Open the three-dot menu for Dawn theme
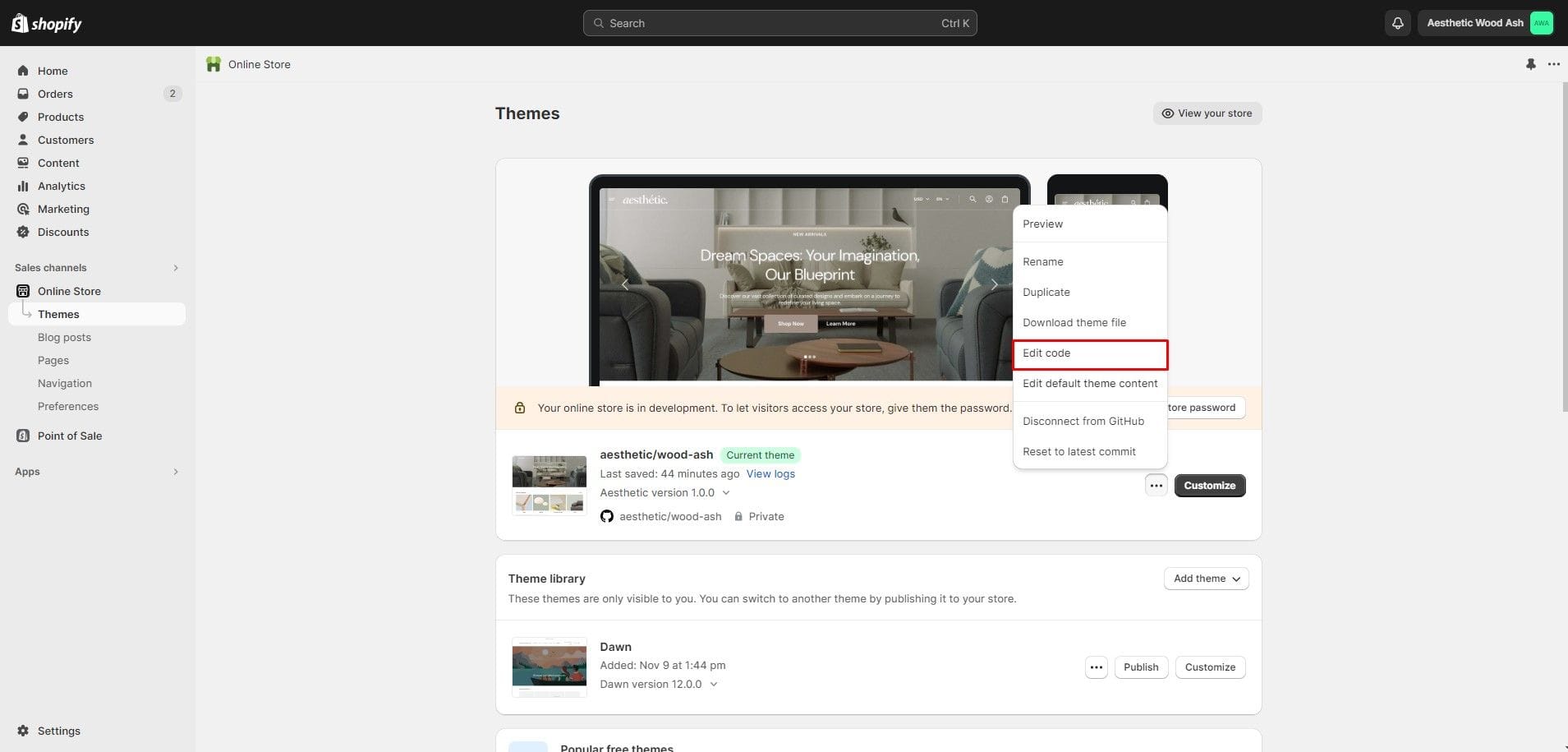This screenshot has width=1568, height=752. (1096, 667)
